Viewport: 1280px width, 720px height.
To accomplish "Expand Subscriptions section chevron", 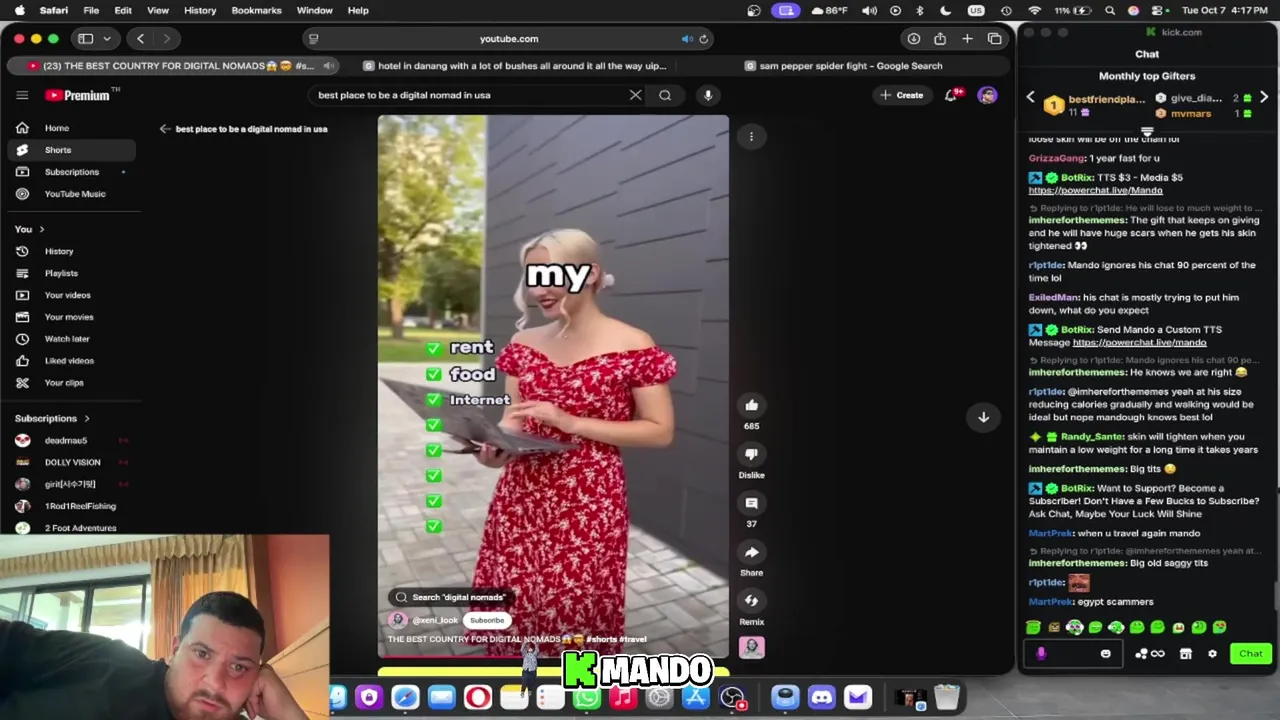I will 86,418.
